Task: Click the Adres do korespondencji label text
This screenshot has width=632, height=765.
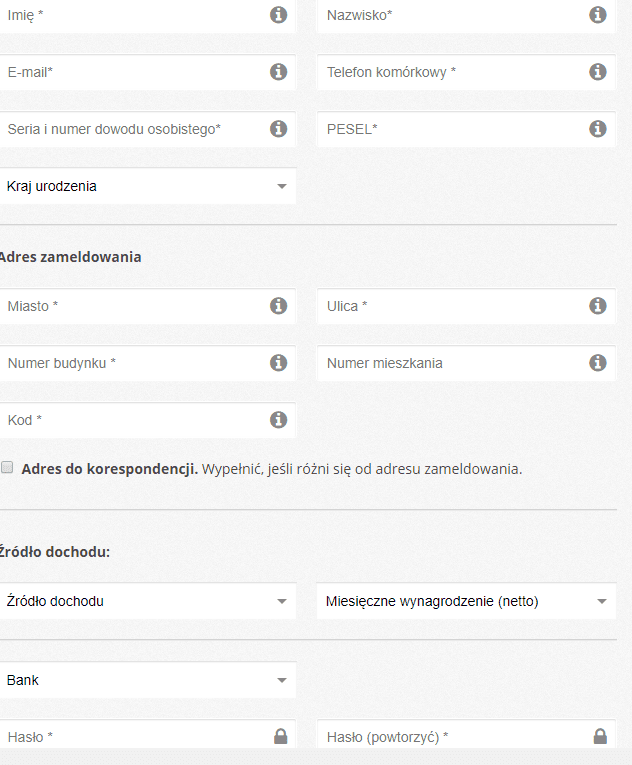Action: click(109, 469)
